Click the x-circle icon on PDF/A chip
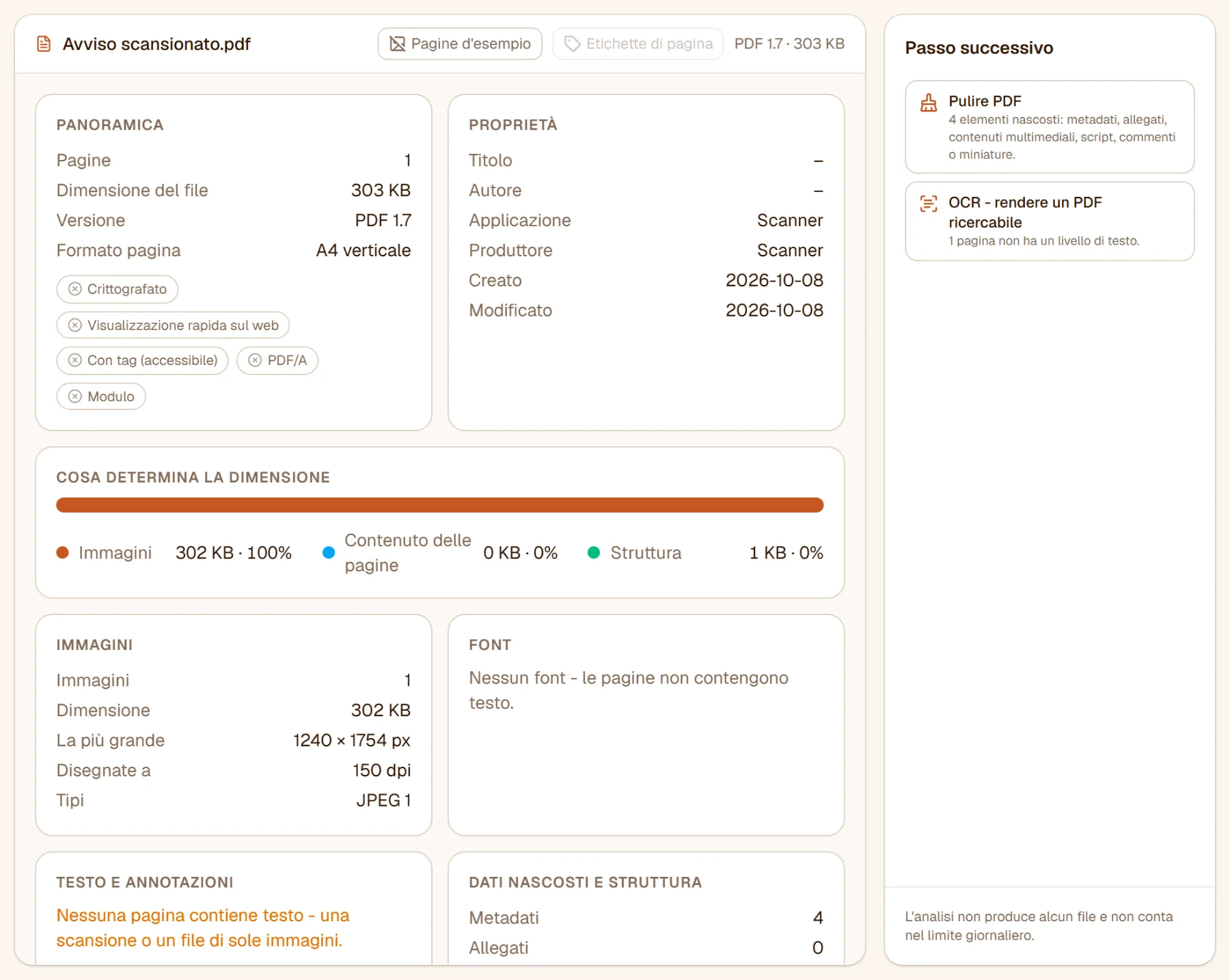Screen dimensions: 1230x980 [255, 360]
